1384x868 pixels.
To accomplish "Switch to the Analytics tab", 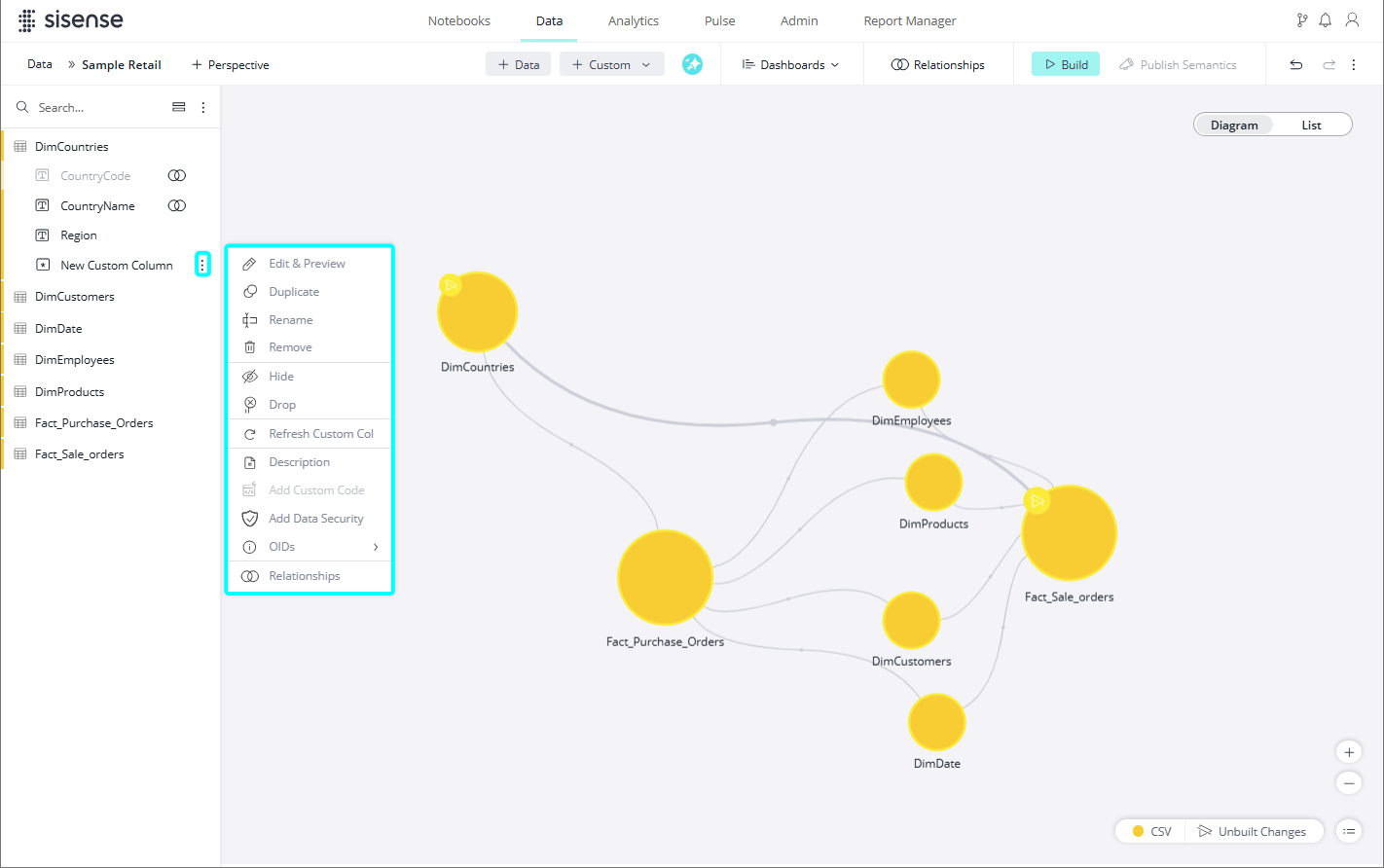I will tap(633, 20).
